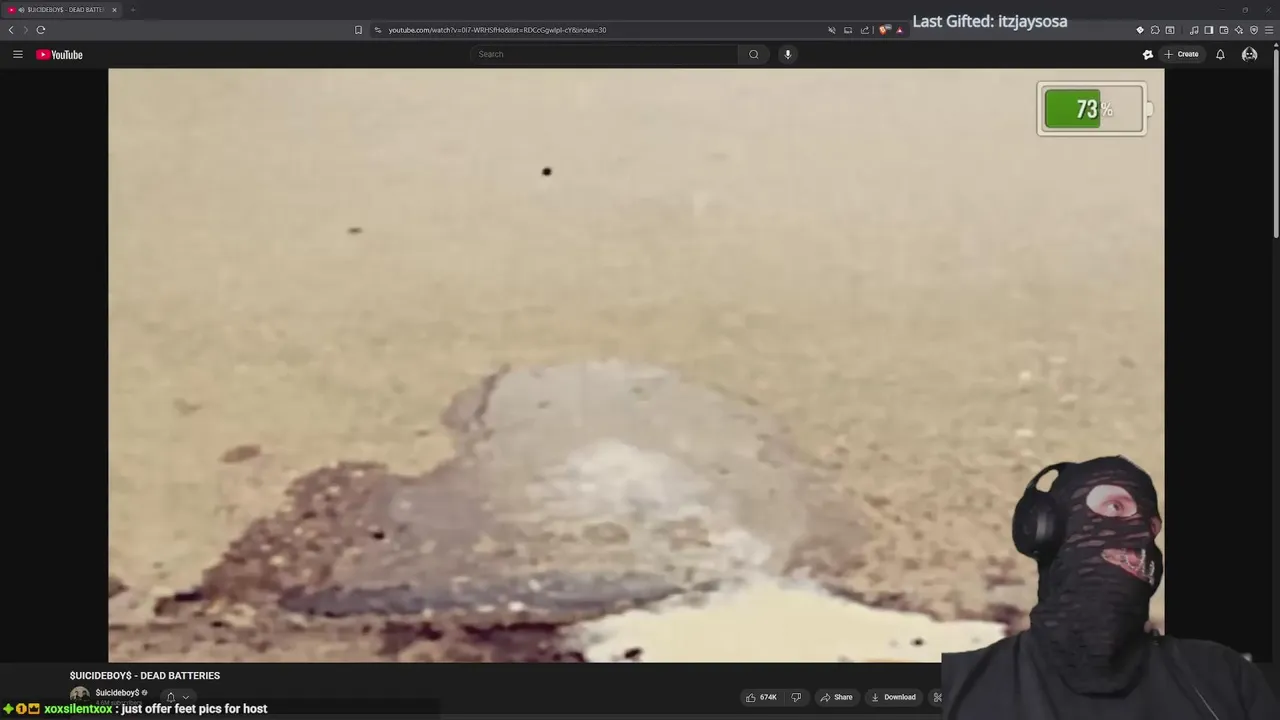The width and height of the screenshot is (1280, 720).
Task: Toggle the browser sidebar panel
Action: pyautogui.click(x=1209, y=30)
